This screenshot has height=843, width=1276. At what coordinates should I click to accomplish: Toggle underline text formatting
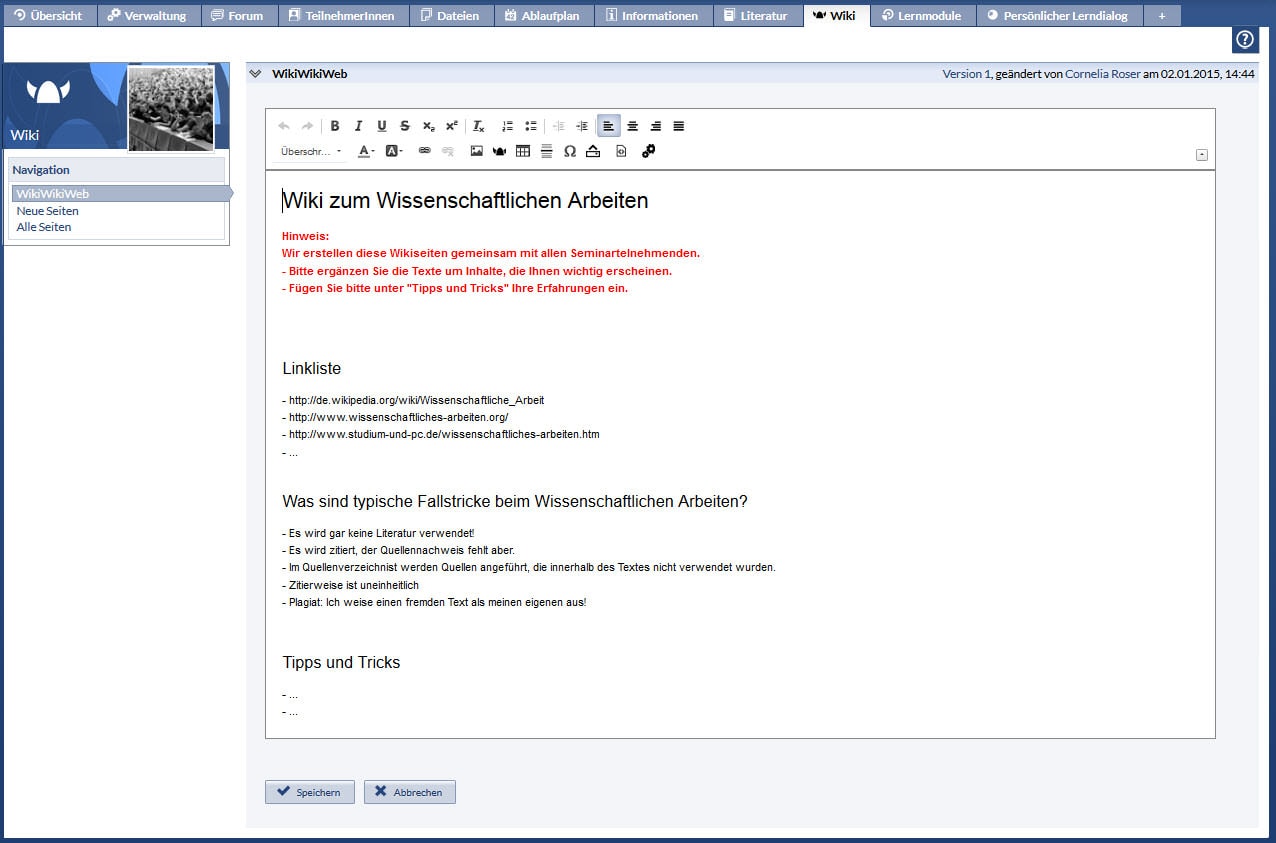(382, 126)
